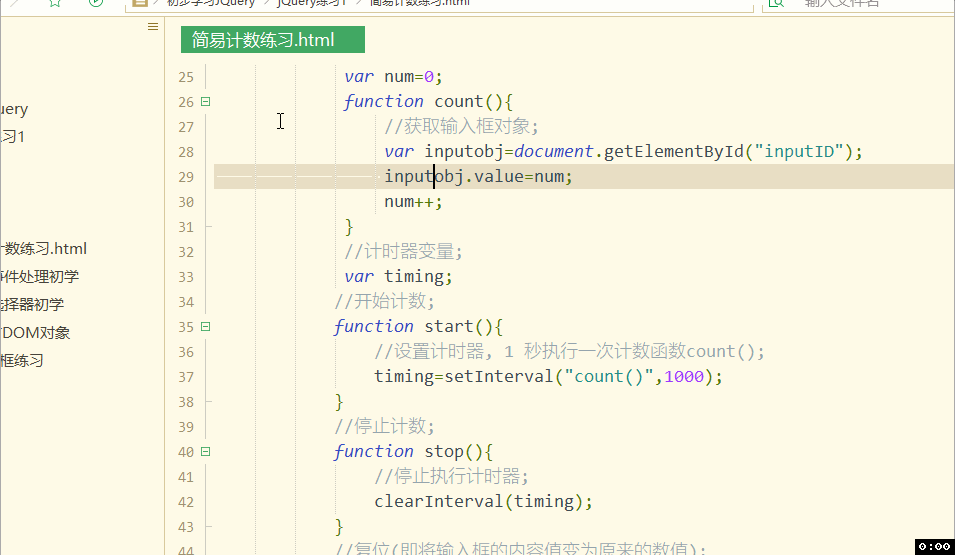955x555 pixels.
Task: Select the sidebar item ending in 数练习.html
Action: 44,249
